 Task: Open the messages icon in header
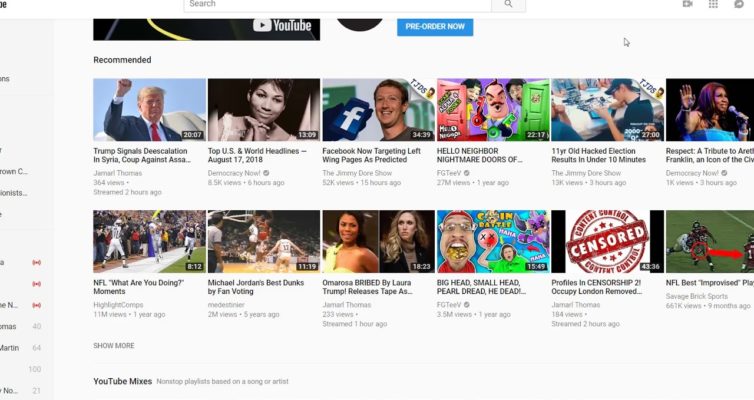[x=739, y=4]
